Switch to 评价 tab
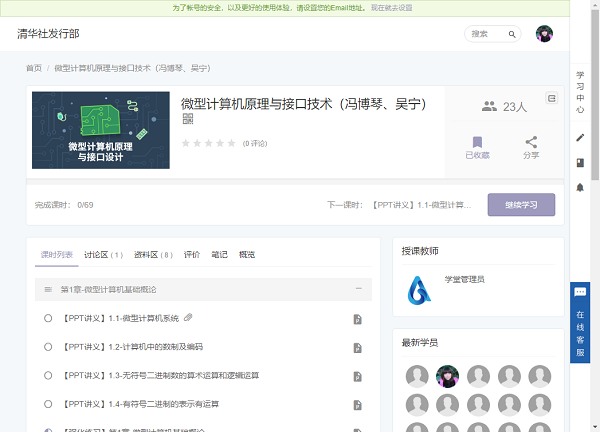Screen dimensions: 600x432 [192, 255]
